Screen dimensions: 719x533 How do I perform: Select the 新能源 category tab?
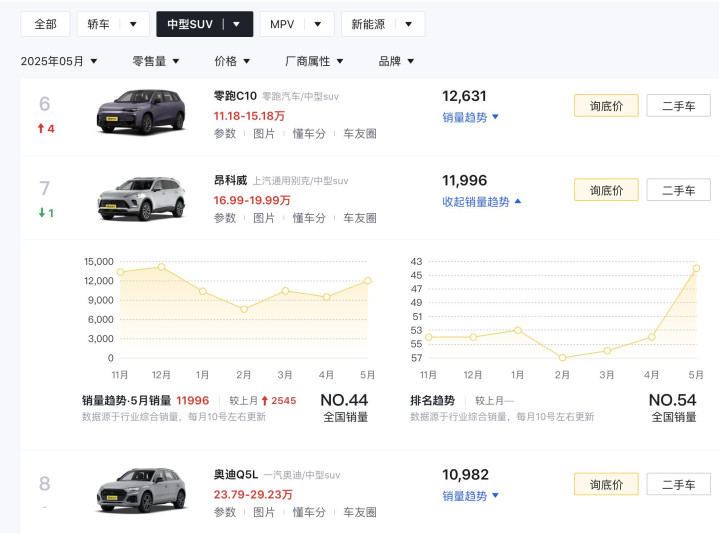click(x=368, y=24)
